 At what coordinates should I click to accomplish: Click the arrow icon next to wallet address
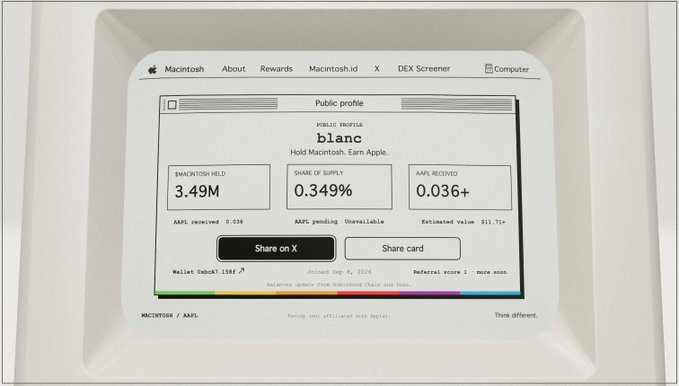pos(241,271)
